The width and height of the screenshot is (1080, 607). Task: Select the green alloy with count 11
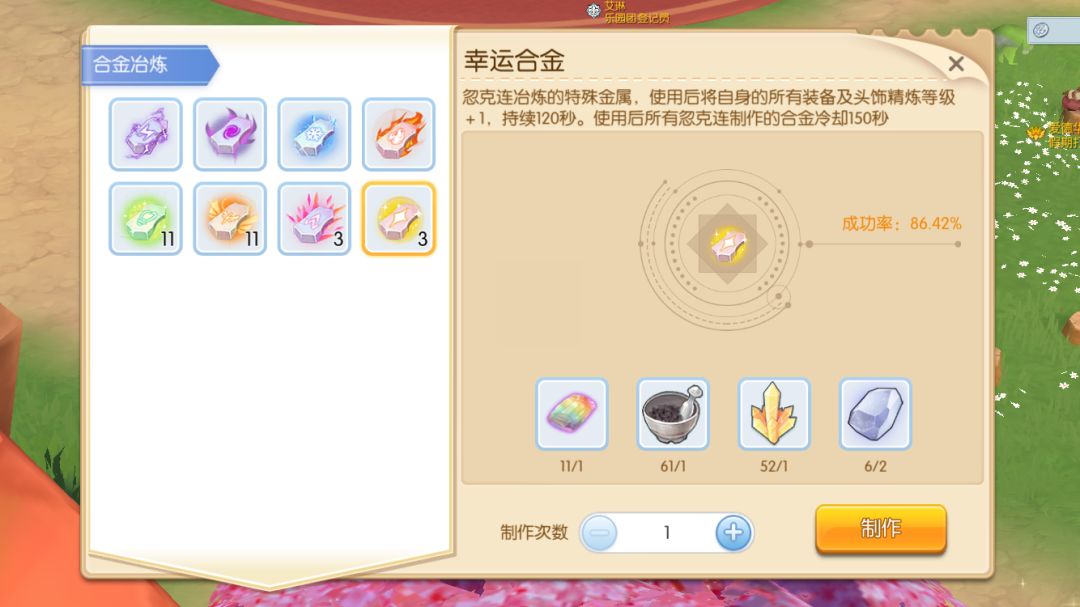click(x=145, y=218)
